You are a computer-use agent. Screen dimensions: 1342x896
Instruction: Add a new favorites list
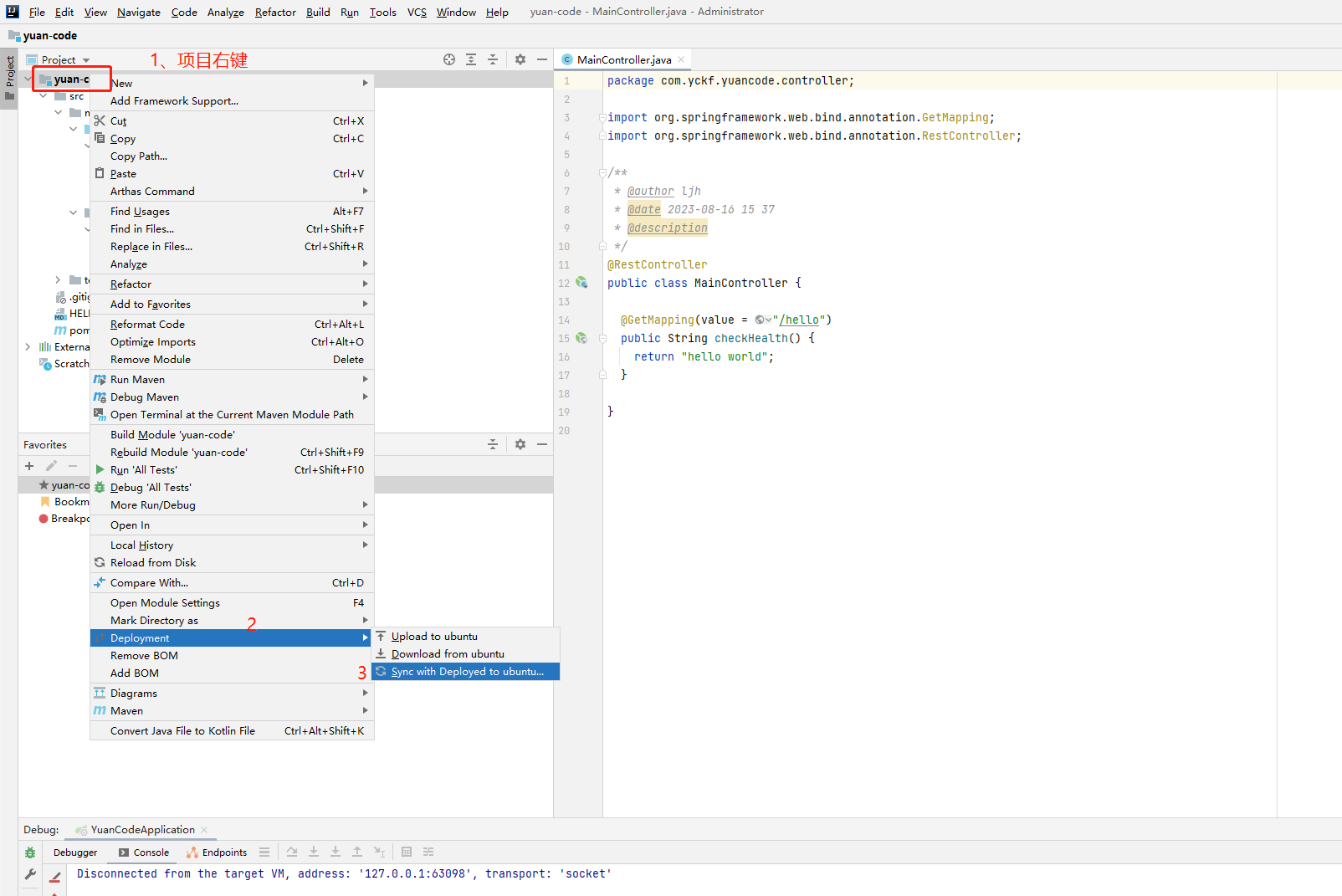point(29,466)
